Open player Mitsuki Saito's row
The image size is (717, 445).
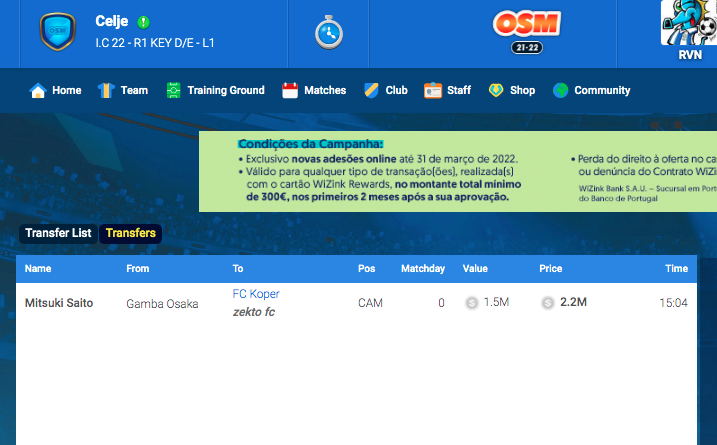pyautogui.click(x=59, y=303)
